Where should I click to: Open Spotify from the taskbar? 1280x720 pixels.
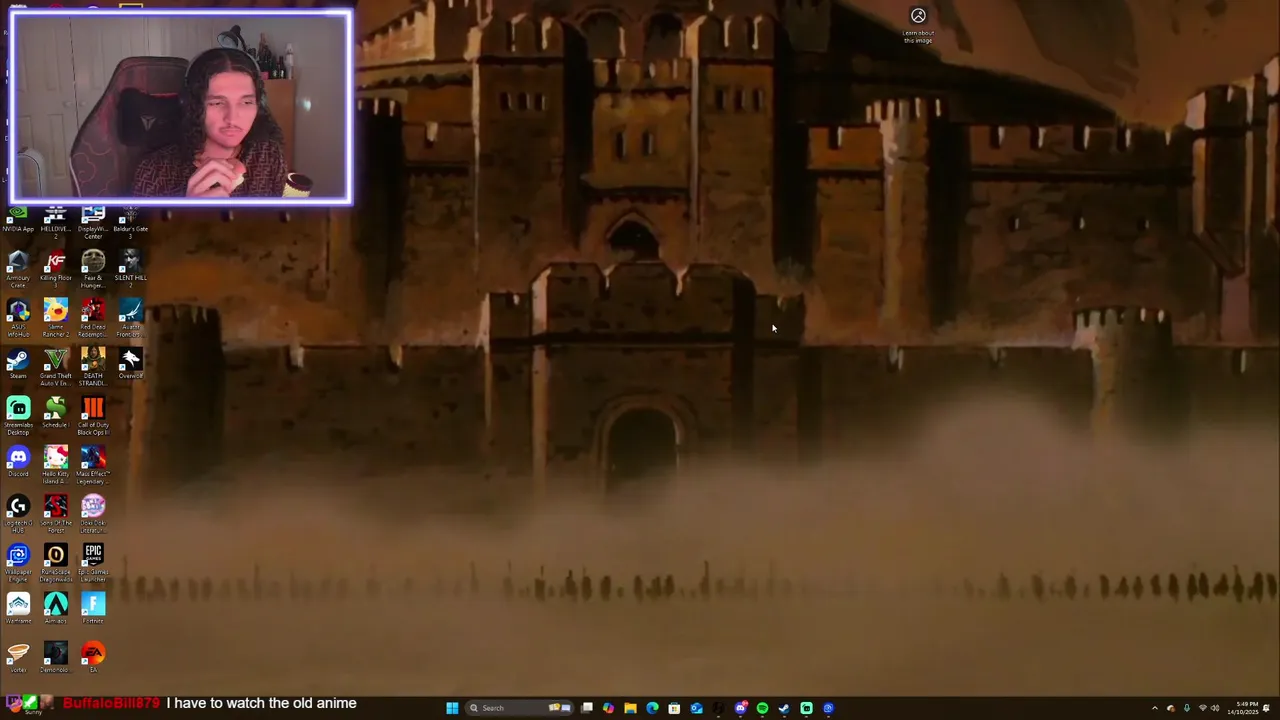coord(762,708)
